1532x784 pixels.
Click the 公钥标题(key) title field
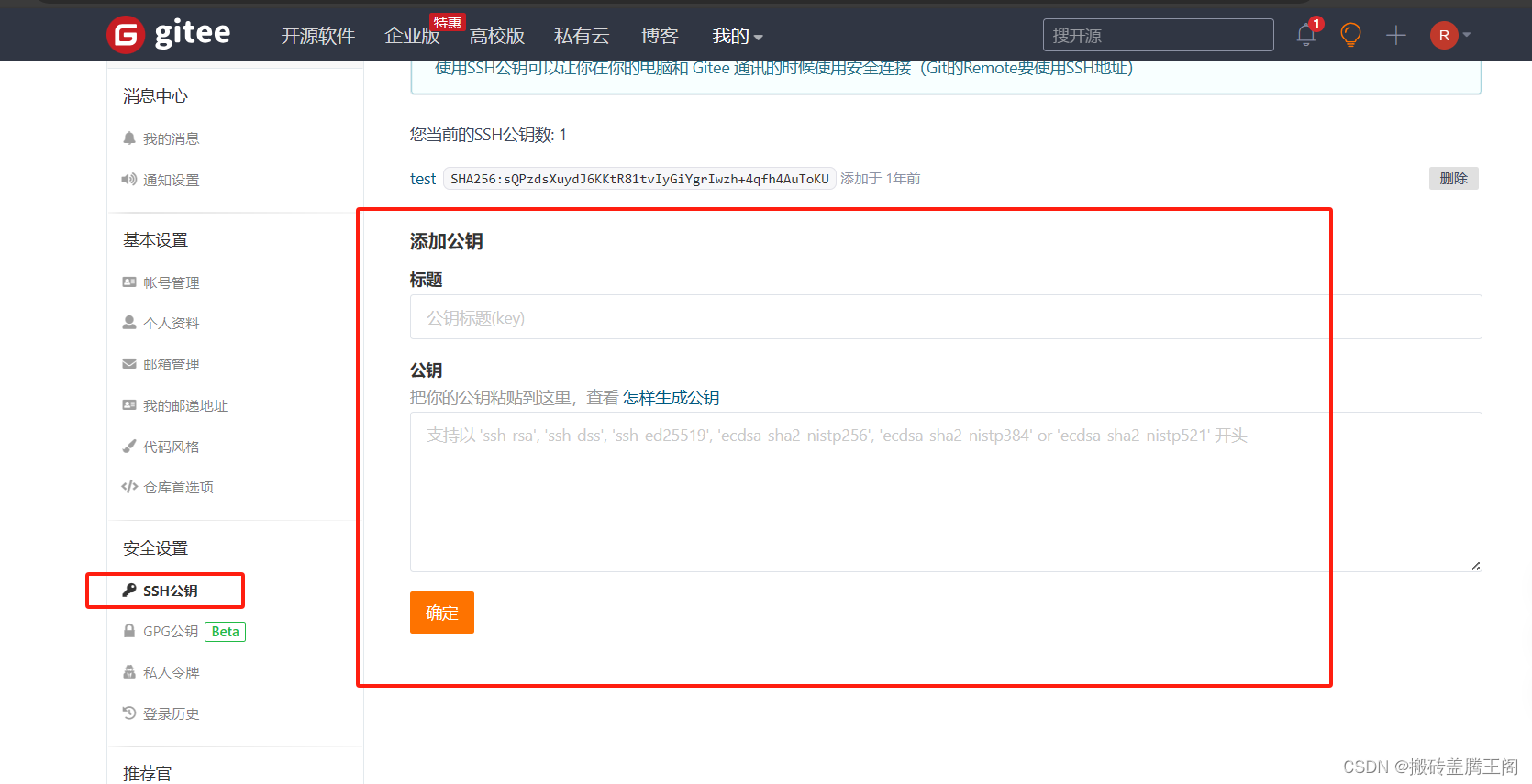(946, 317)
